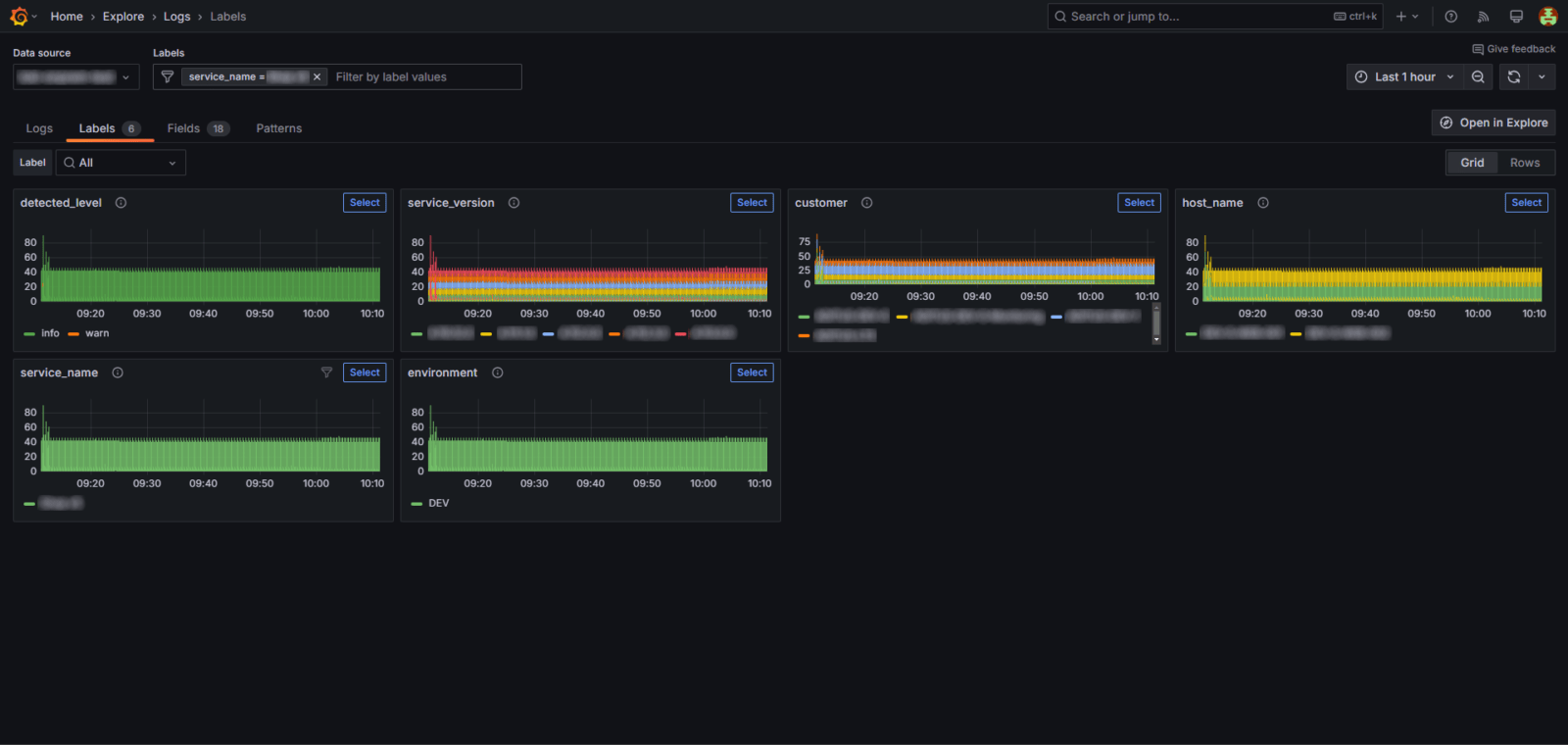The image size is (1568, 745).
Task: Switch to the Logs tab
Action: pyautogui.click(x=39, y=128)
